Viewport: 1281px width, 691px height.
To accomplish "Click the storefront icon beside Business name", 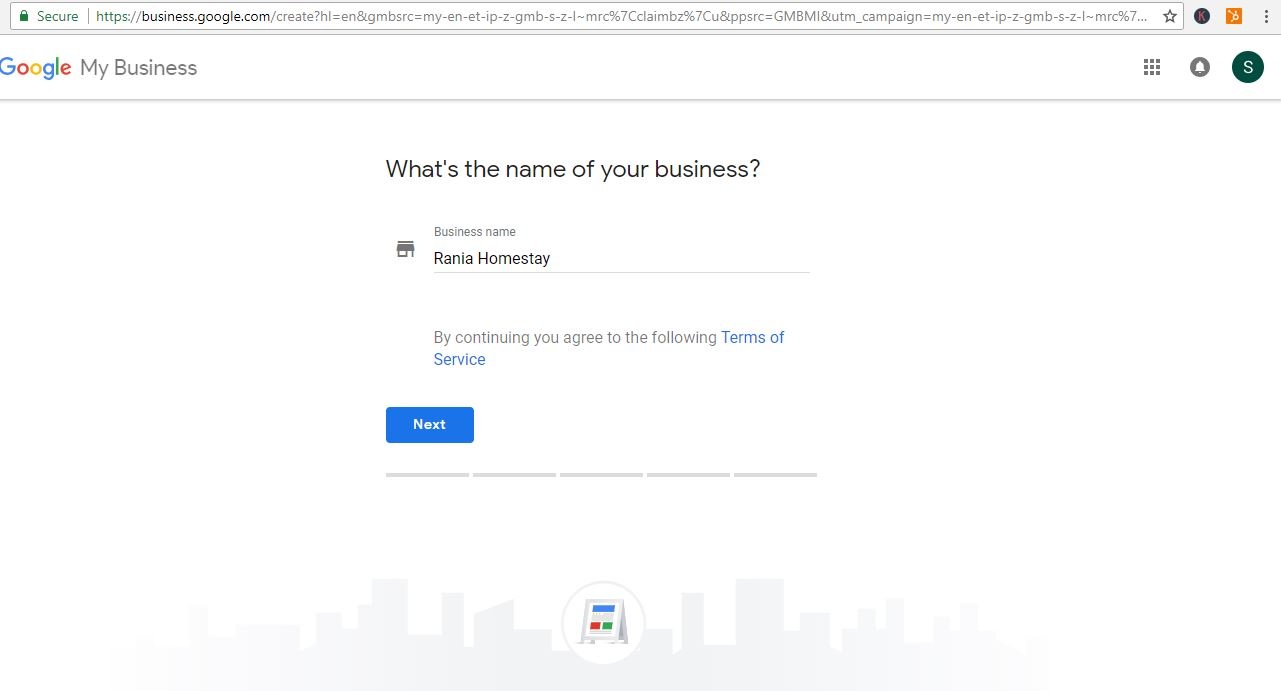I will click(405, 249).
